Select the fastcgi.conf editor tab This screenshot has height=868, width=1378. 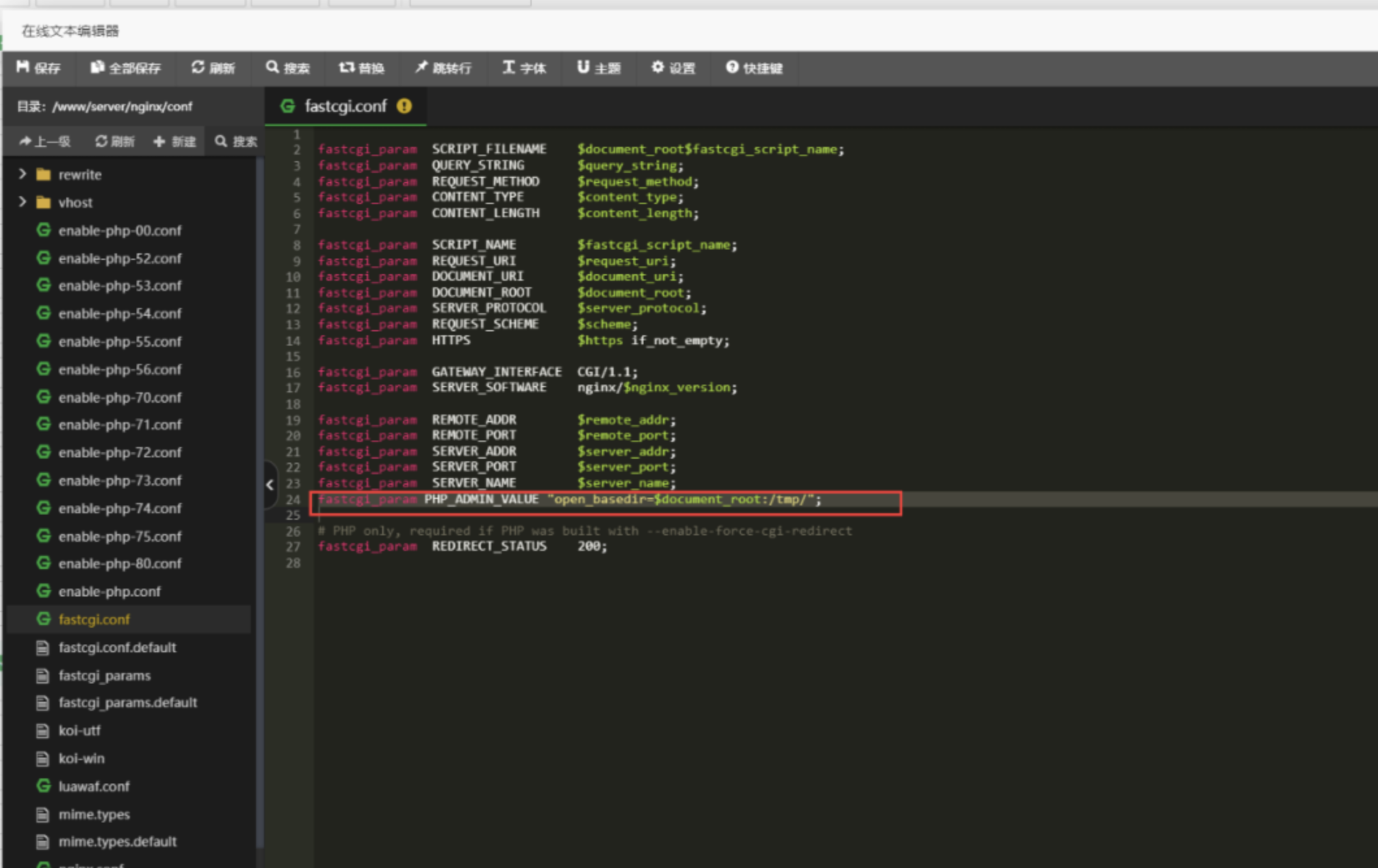346,106
